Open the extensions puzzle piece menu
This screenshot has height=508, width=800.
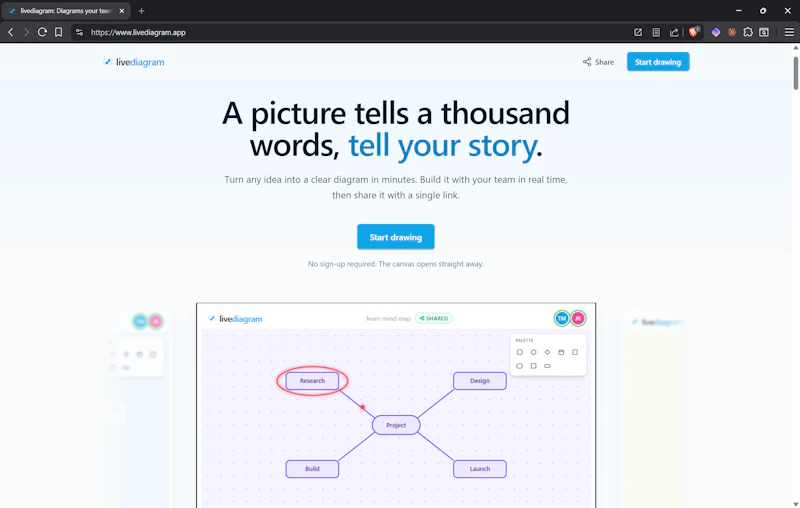pyautogui.click(x=748, y=32)
